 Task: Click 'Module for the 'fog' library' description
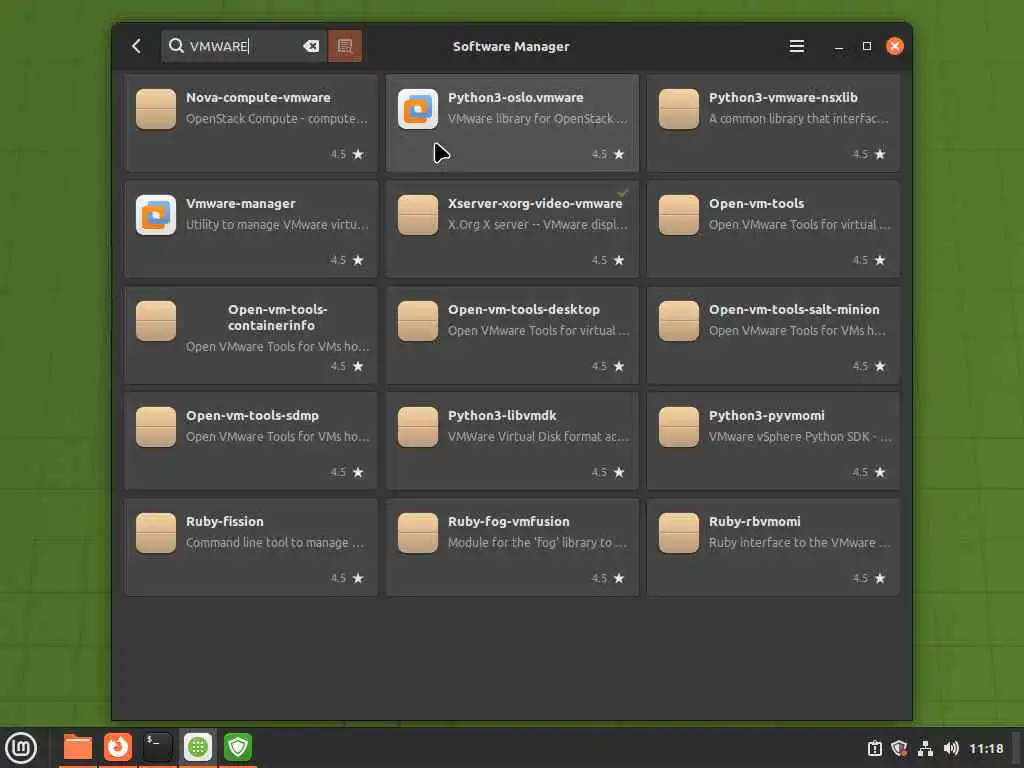[x=537, y=543]
